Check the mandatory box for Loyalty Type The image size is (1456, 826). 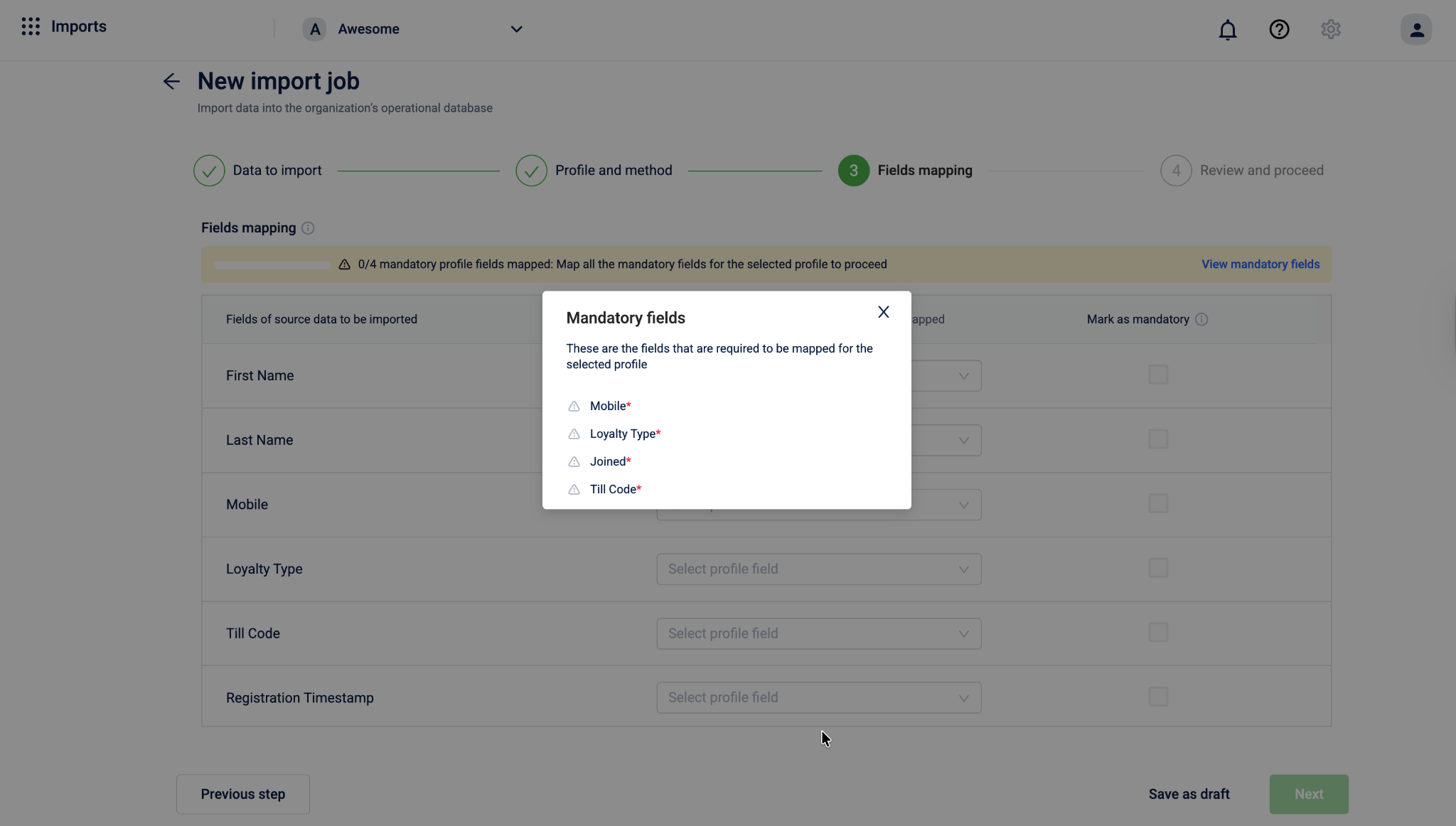(1158, 568)
